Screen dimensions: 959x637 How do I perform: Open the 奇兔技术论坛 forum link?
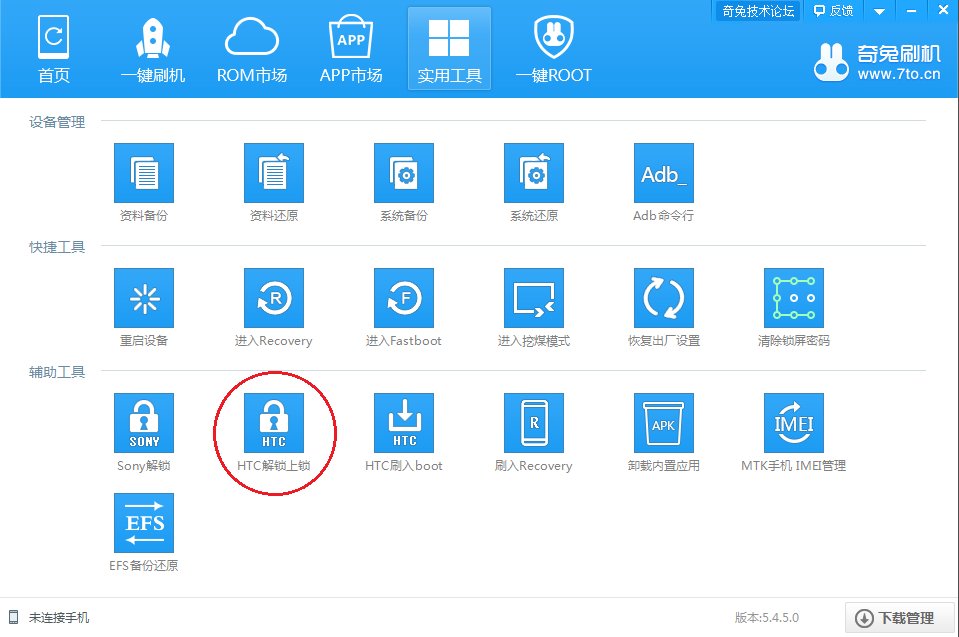point(758,11)
